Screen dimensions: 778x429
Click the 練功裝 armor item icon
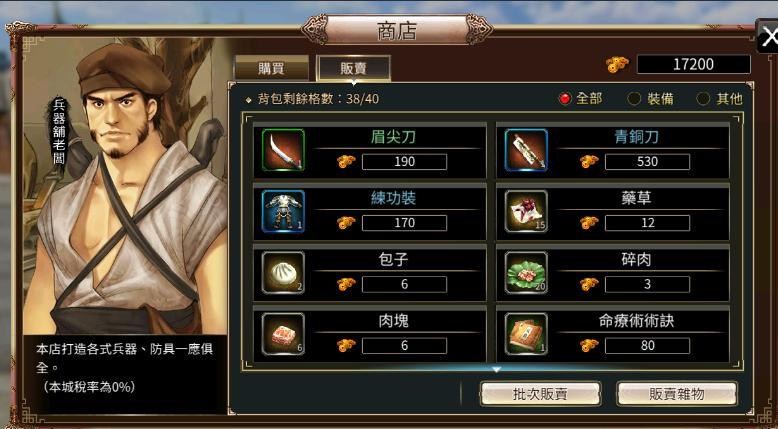283,211
